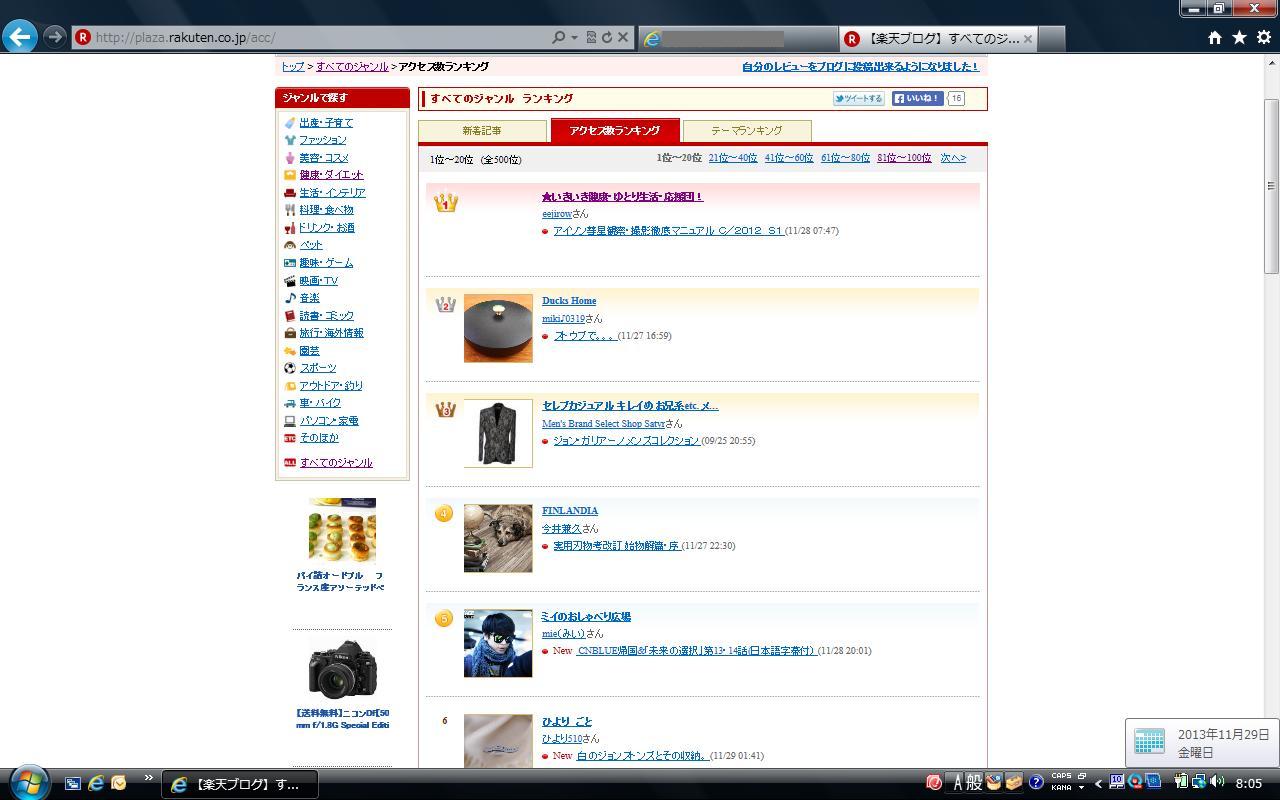Click the vertical scrollbar thumb
The image size is (1280, 800).
[x=1271, y=185]
